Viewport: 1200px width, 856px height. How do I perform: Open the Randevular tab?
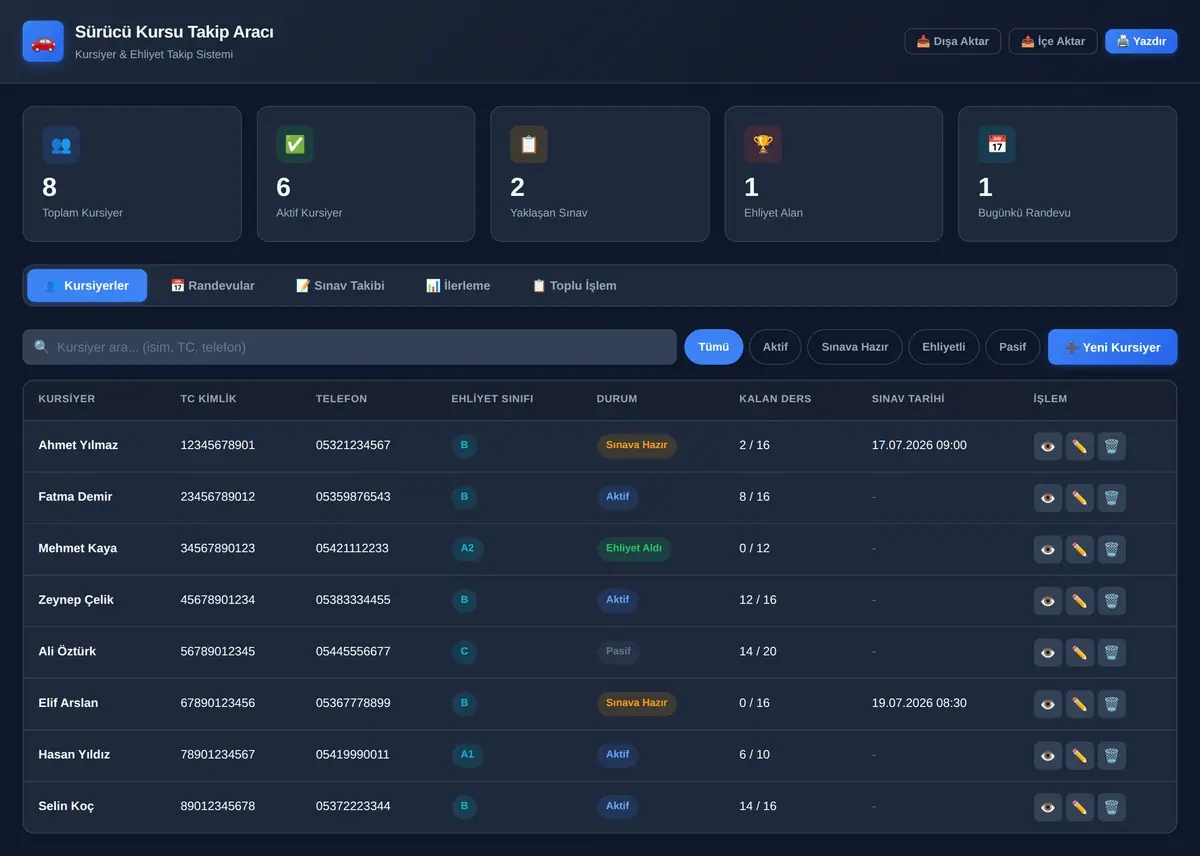213,286
